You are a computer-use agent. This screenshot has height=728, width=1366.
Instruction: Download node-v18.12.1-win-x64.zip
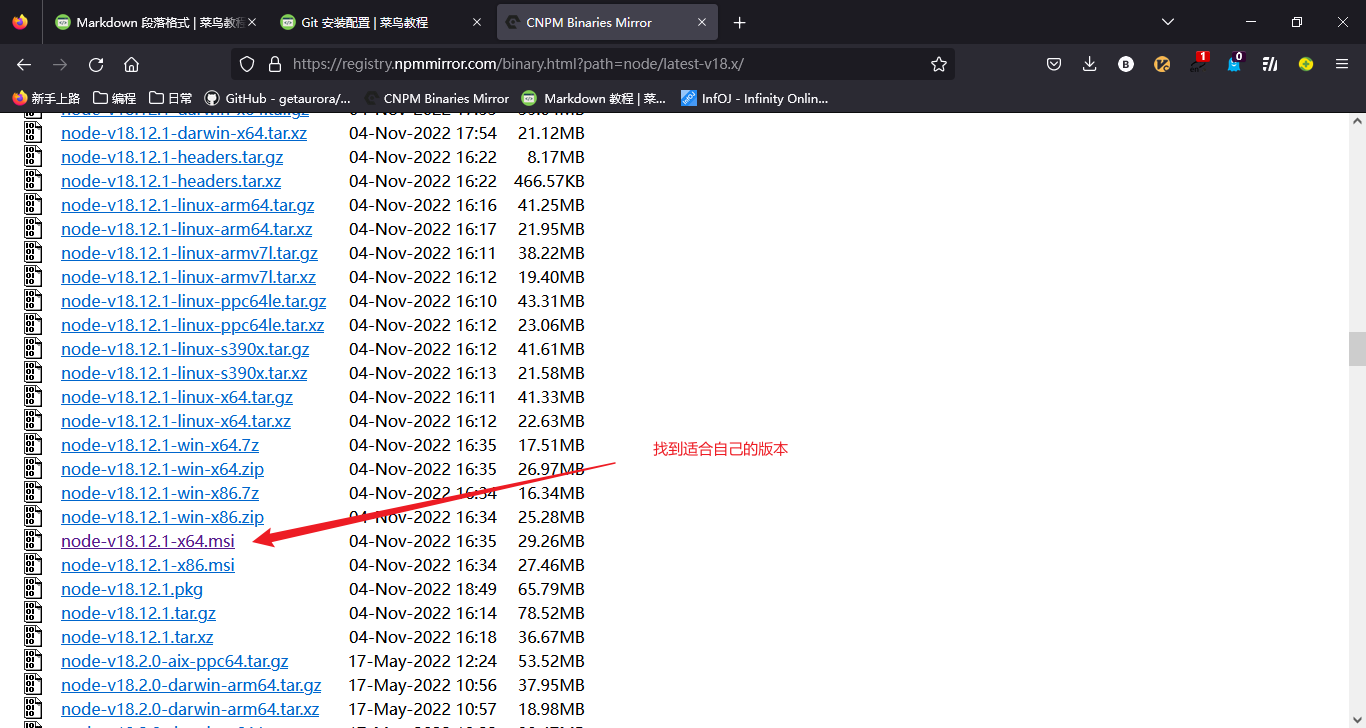(x=163, y=469)
